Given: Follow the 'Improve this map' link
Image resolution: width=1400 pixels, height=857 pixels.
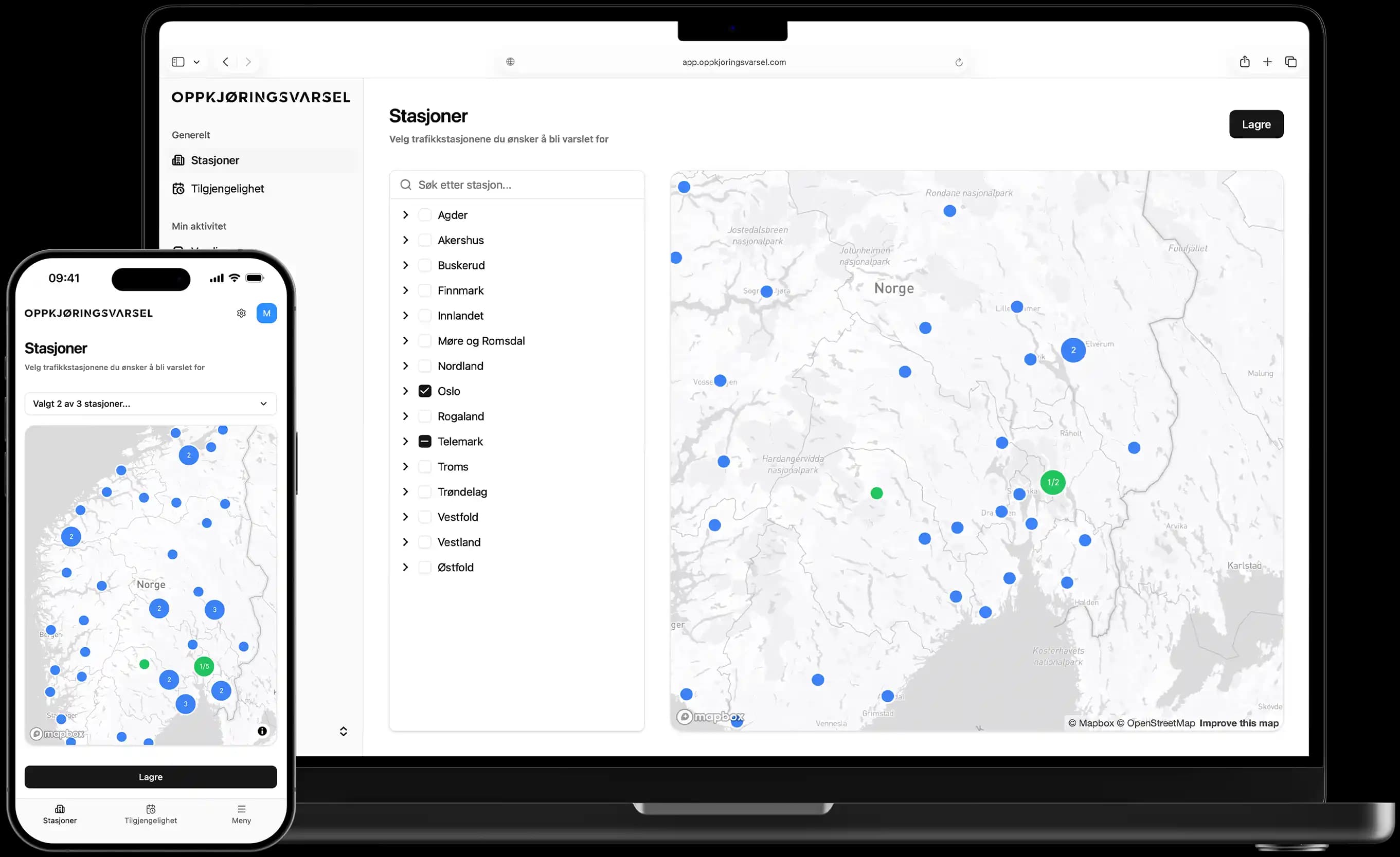Looking at the screenshot, I should pos(1239,723).
